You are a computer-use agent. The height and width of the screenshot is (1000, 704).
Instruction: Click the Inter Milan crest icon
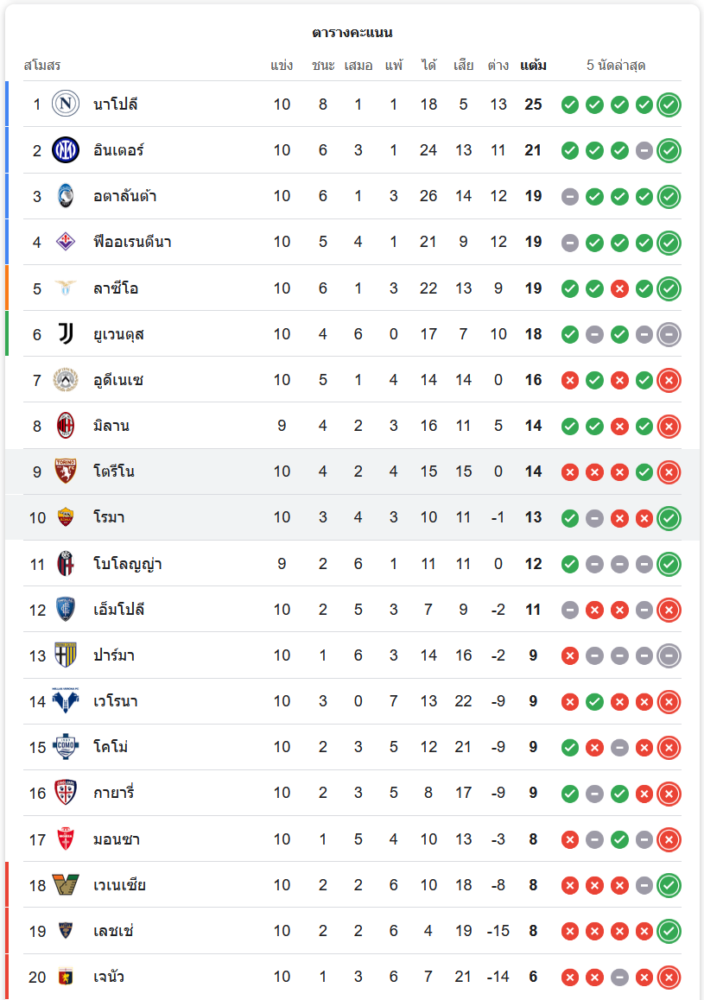coord(66,150)
